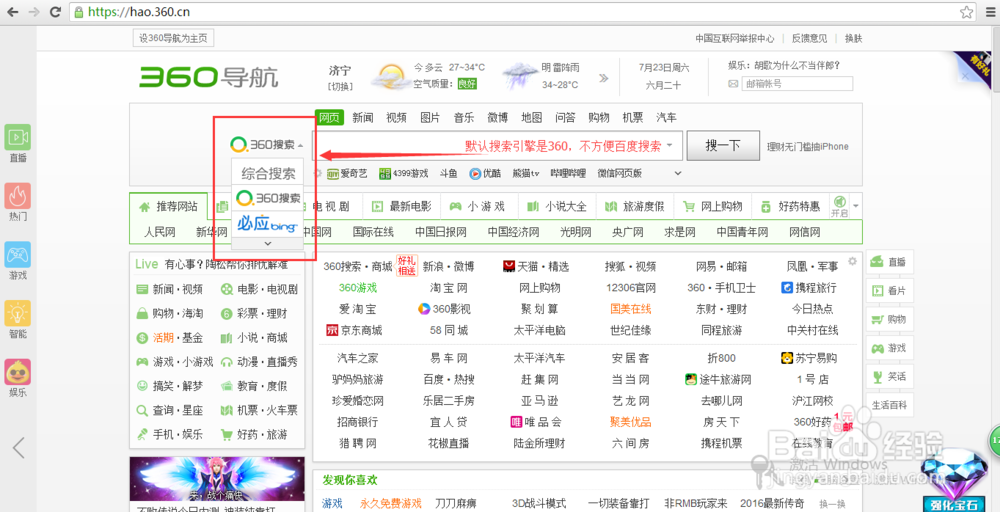
Task: Open 换肤 skin link
Action: click(853, 38)
